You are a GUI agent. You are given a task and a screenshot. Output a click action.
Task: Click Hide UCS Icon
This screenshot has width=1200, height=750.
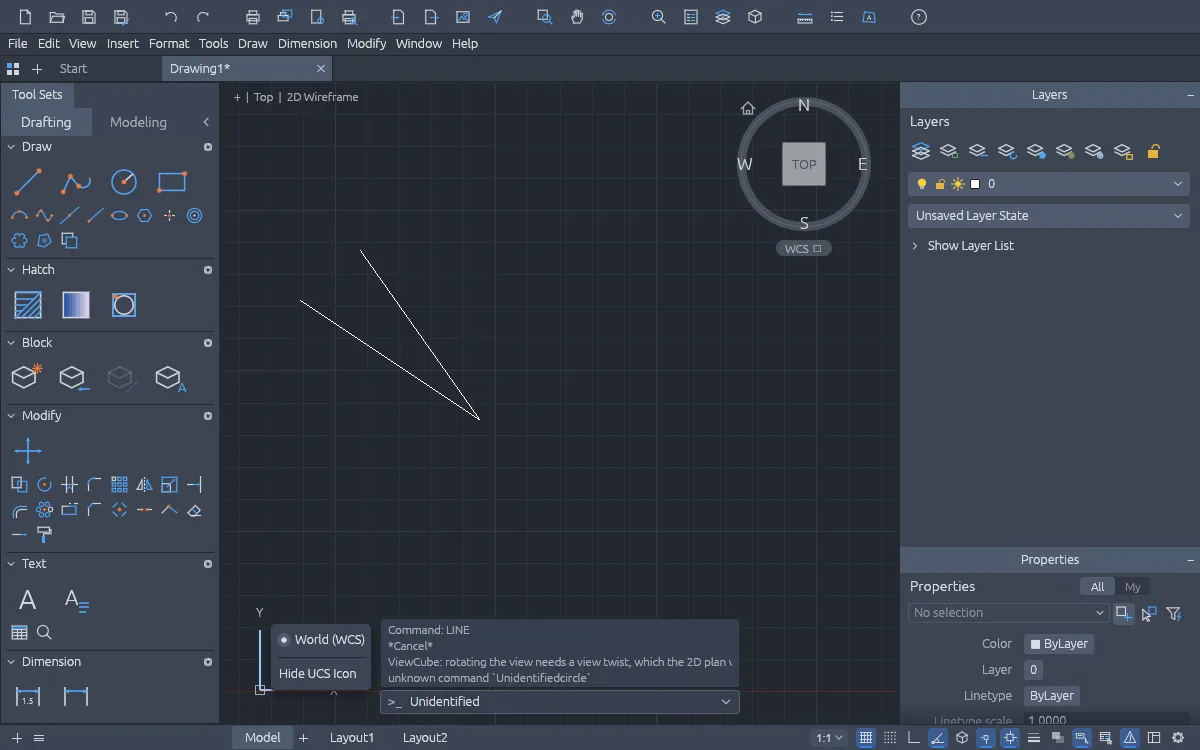click(x=317, y=674)
